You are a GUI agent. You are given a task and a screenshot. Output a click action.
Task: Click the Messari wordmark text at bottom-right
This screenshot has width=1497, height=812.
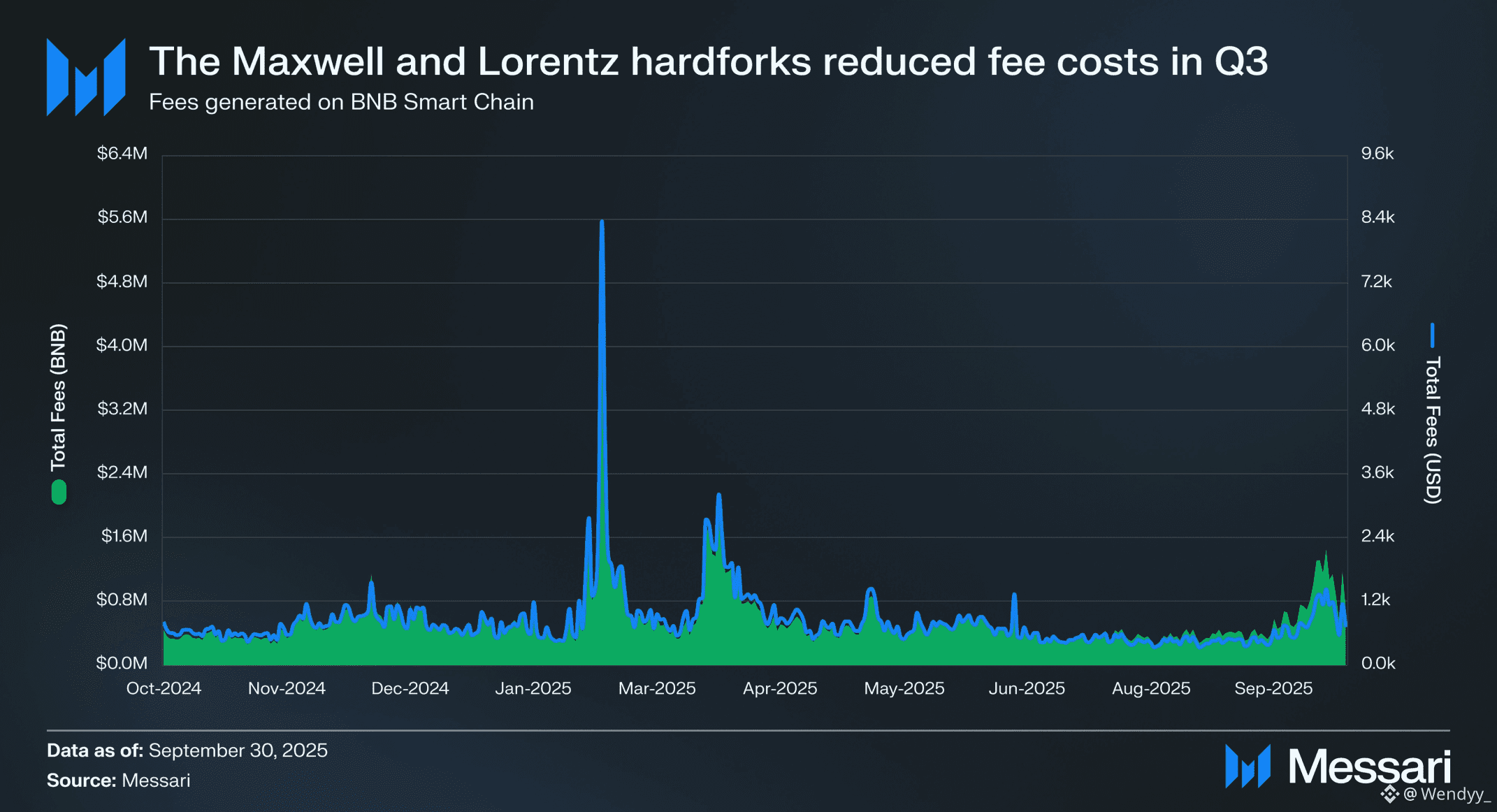pos(1369,767)
